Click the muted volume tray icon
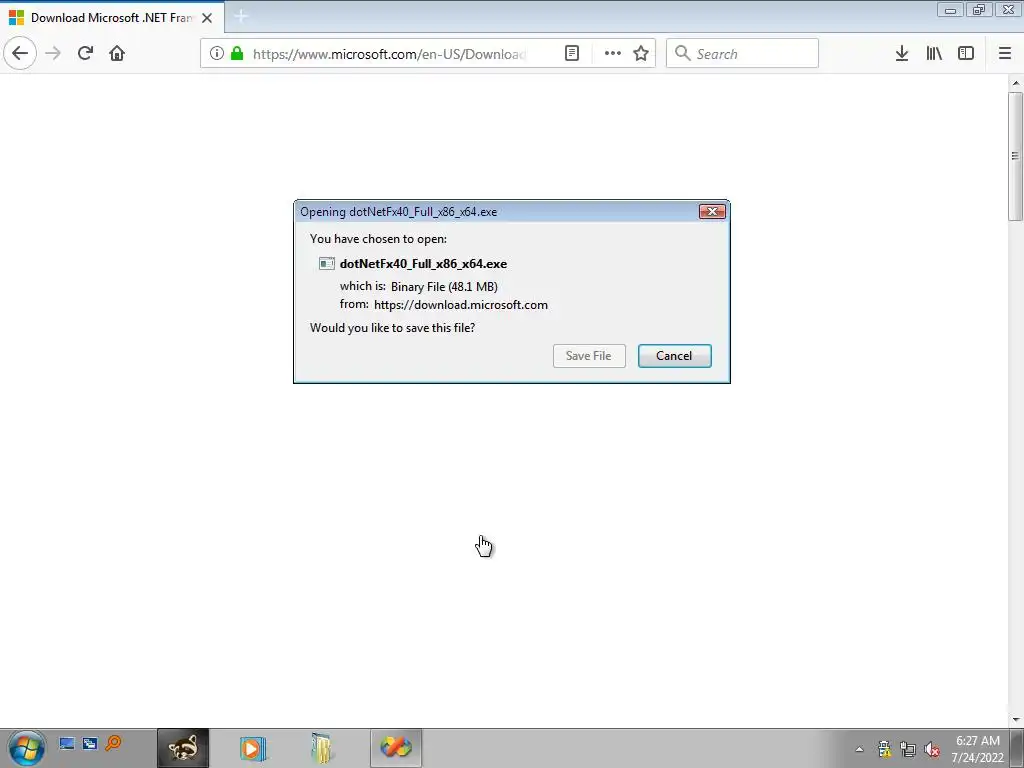The width and height of the screenshot is (1024, 768). click(932, 749)
